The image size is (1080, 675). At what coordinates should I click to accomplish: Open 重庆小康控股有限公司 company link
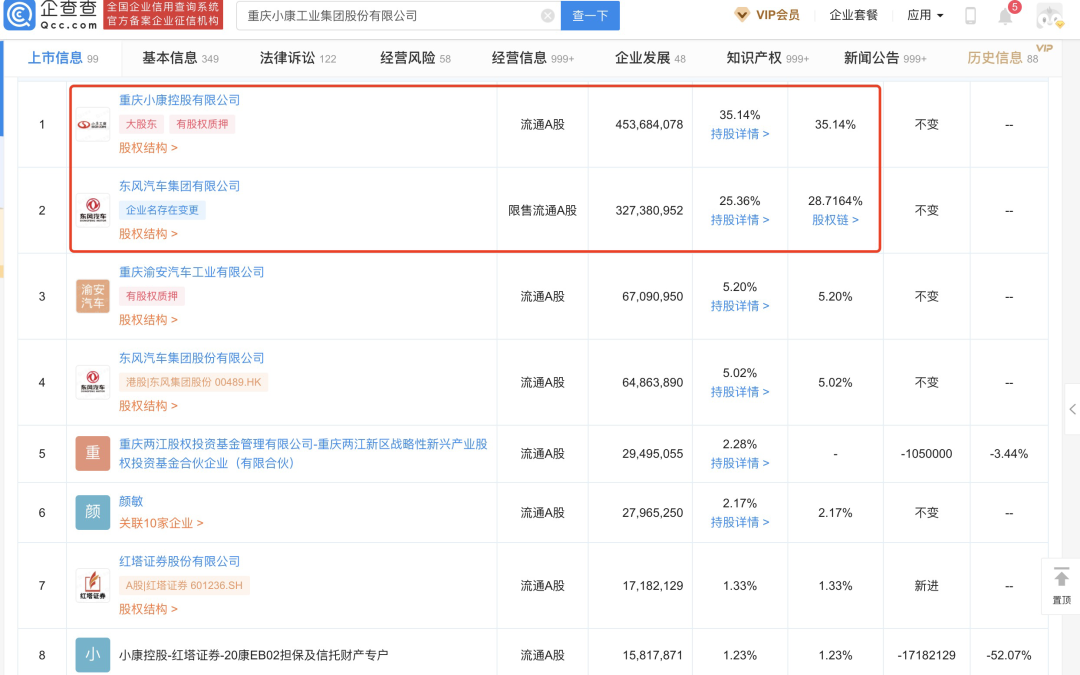pos(179,100)
